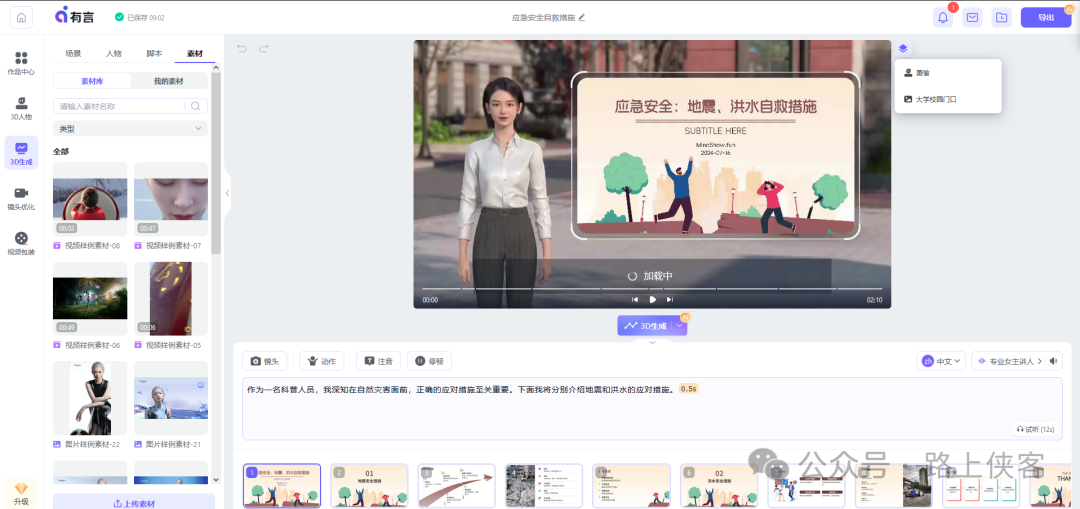Select 大学校园门口 layer
Image resolution: width=1080 pixels, height=509 pixels.
click(x=948, y=99)
